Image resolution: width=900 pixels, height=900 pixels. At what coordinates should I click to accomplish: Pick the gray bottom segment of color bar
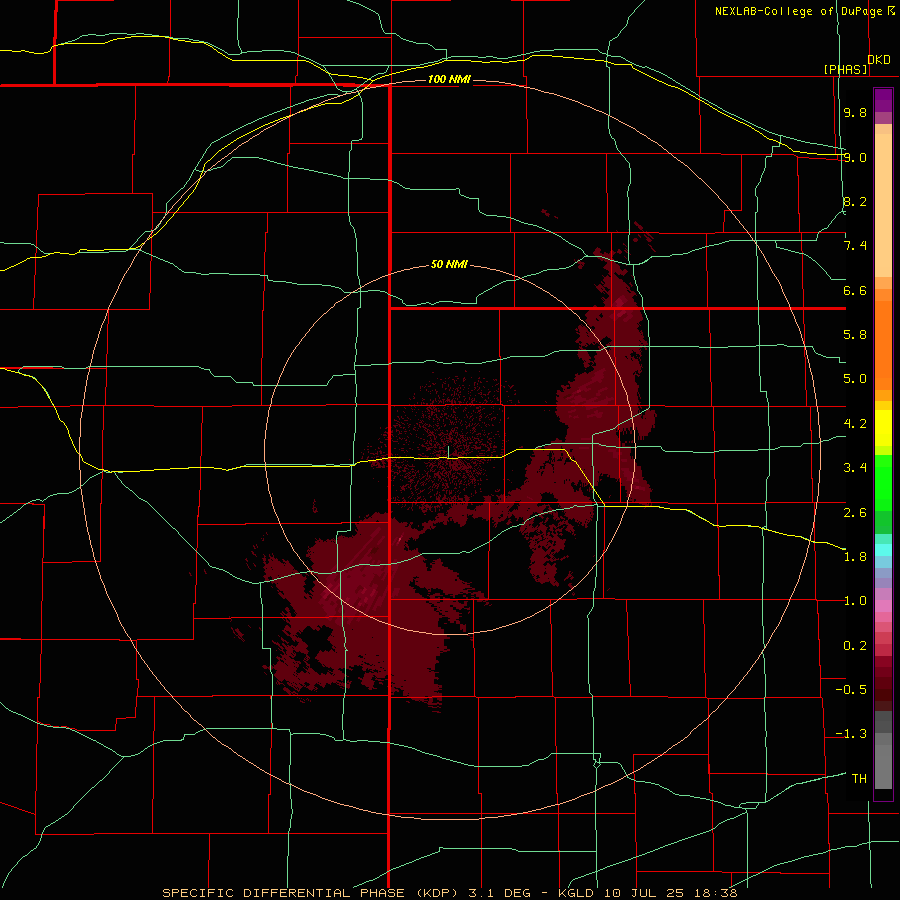[883, 769]
